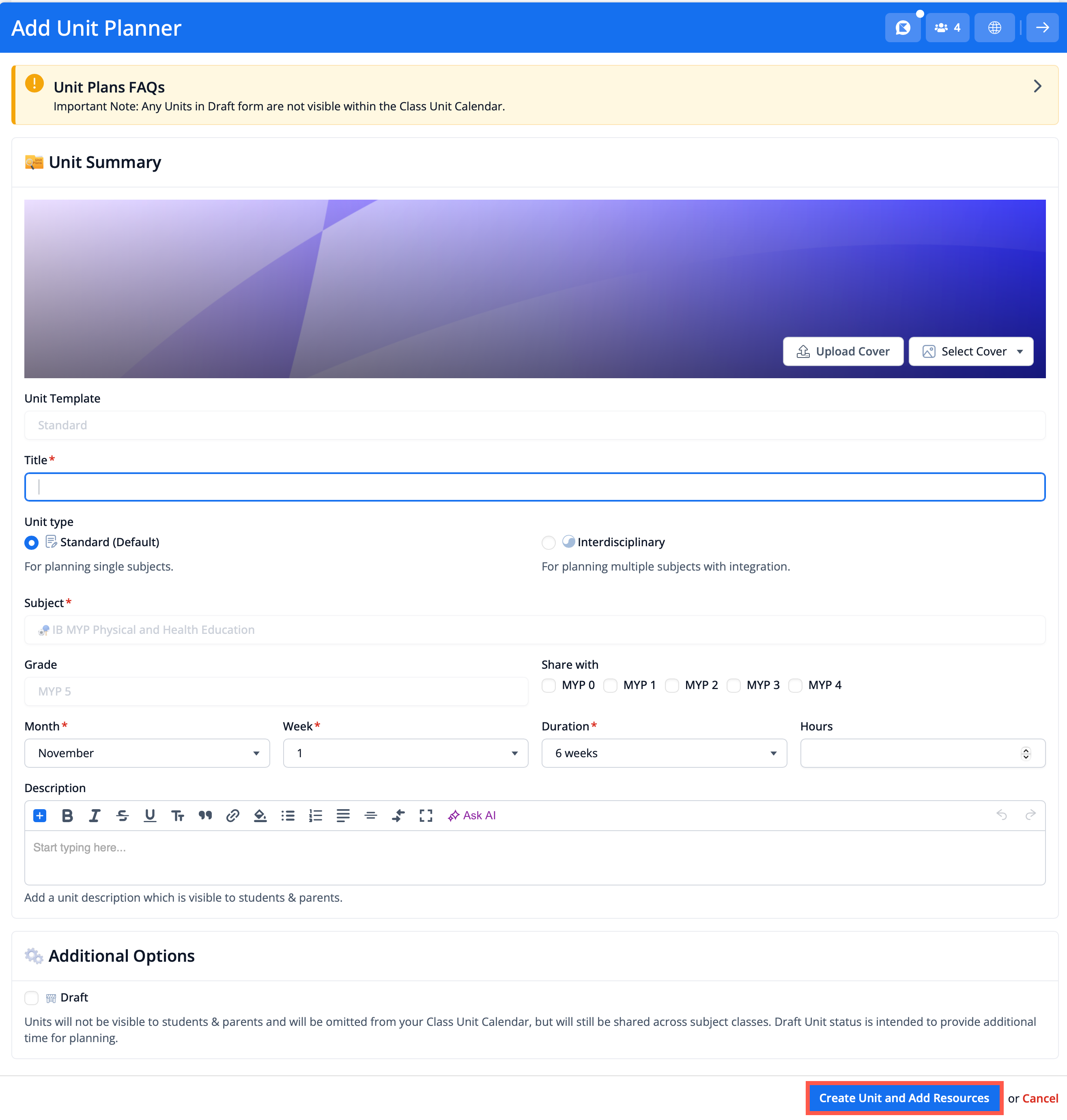Open the Duration dropdown showing 6 weeks

click(664, 752)
